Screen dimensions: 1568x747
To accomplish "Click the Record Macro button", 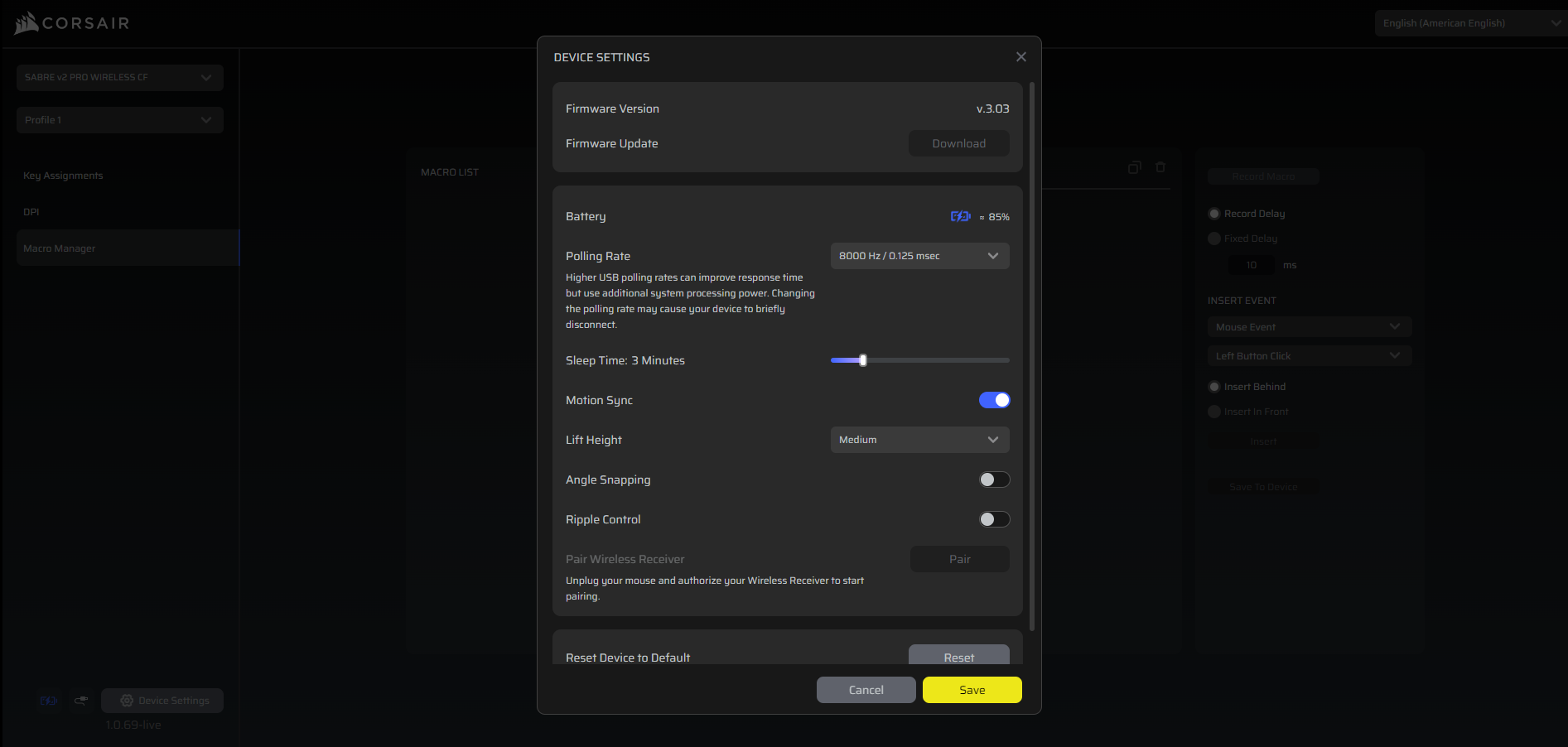I will 1263,176.
